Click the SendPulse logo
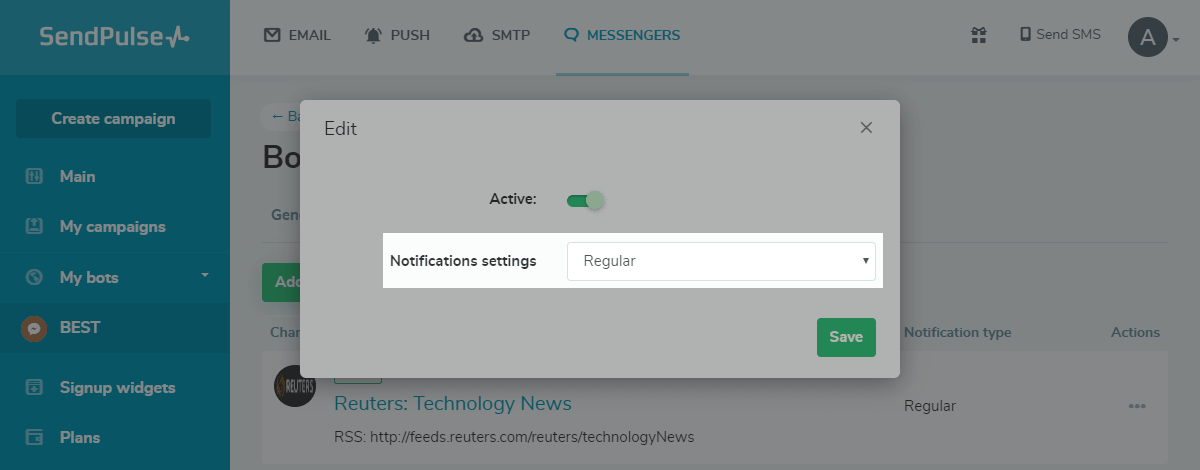Viewport: 1200px width, 470px height. pos(114,37)
